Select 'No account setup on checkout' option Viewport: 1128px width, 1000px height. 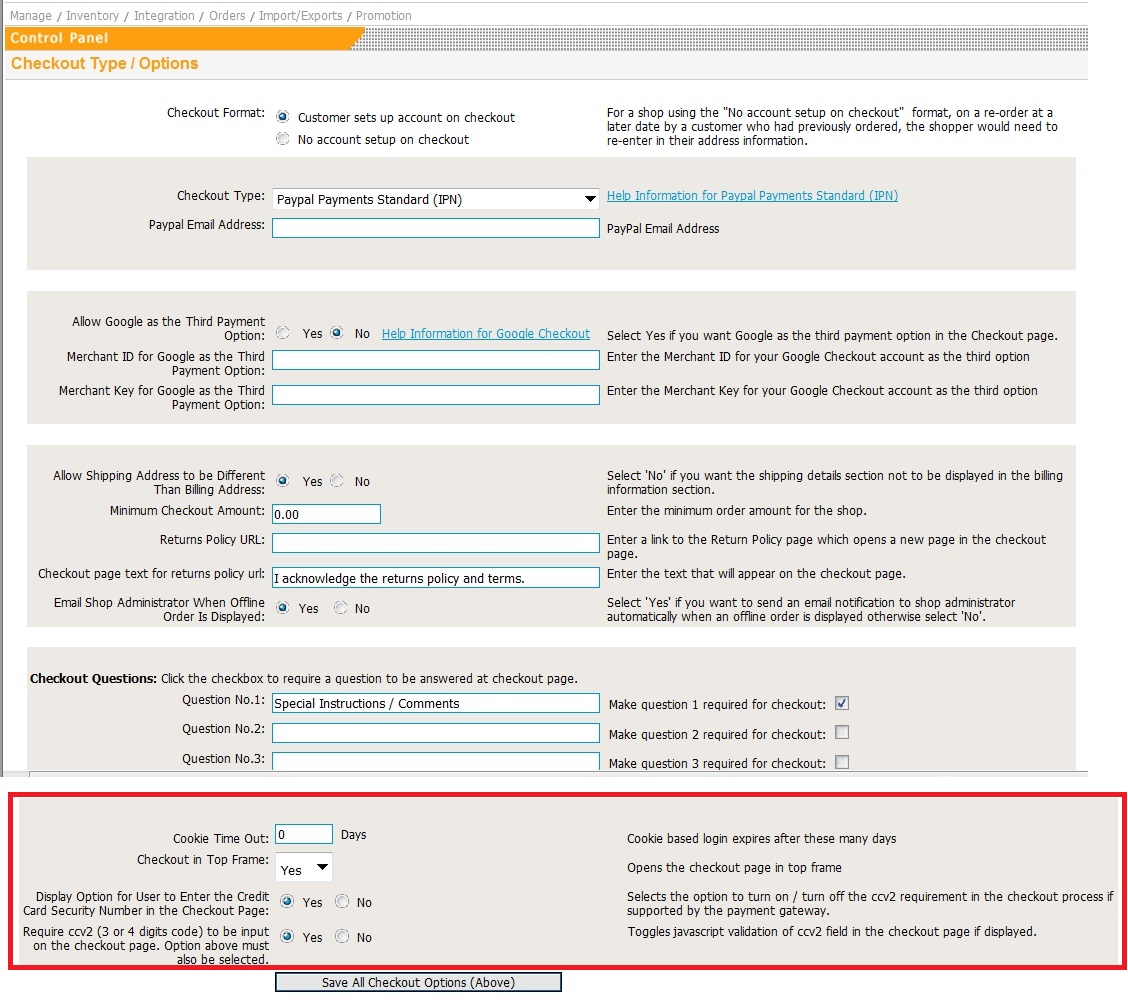283,140
